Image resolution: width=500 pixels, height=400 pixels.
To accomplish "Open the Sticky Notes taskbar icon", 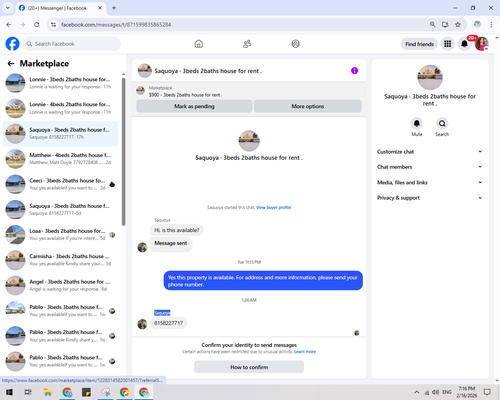I will 86,392.
